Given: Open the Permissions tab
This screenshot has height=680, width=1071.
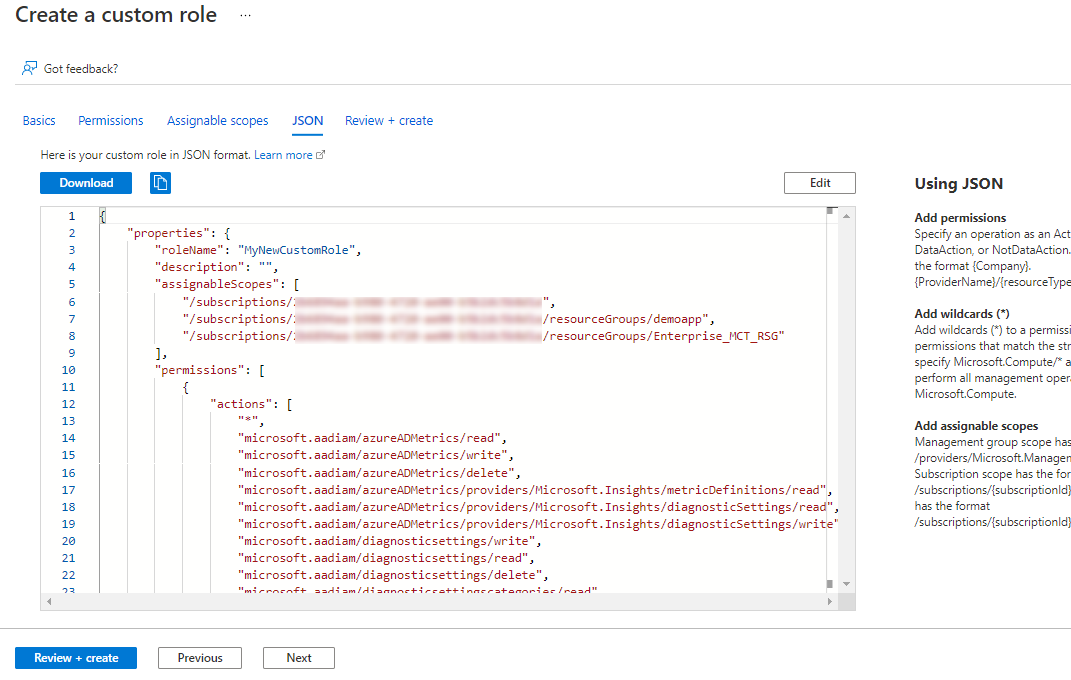Looking at the screenshot, I should 111,121.
